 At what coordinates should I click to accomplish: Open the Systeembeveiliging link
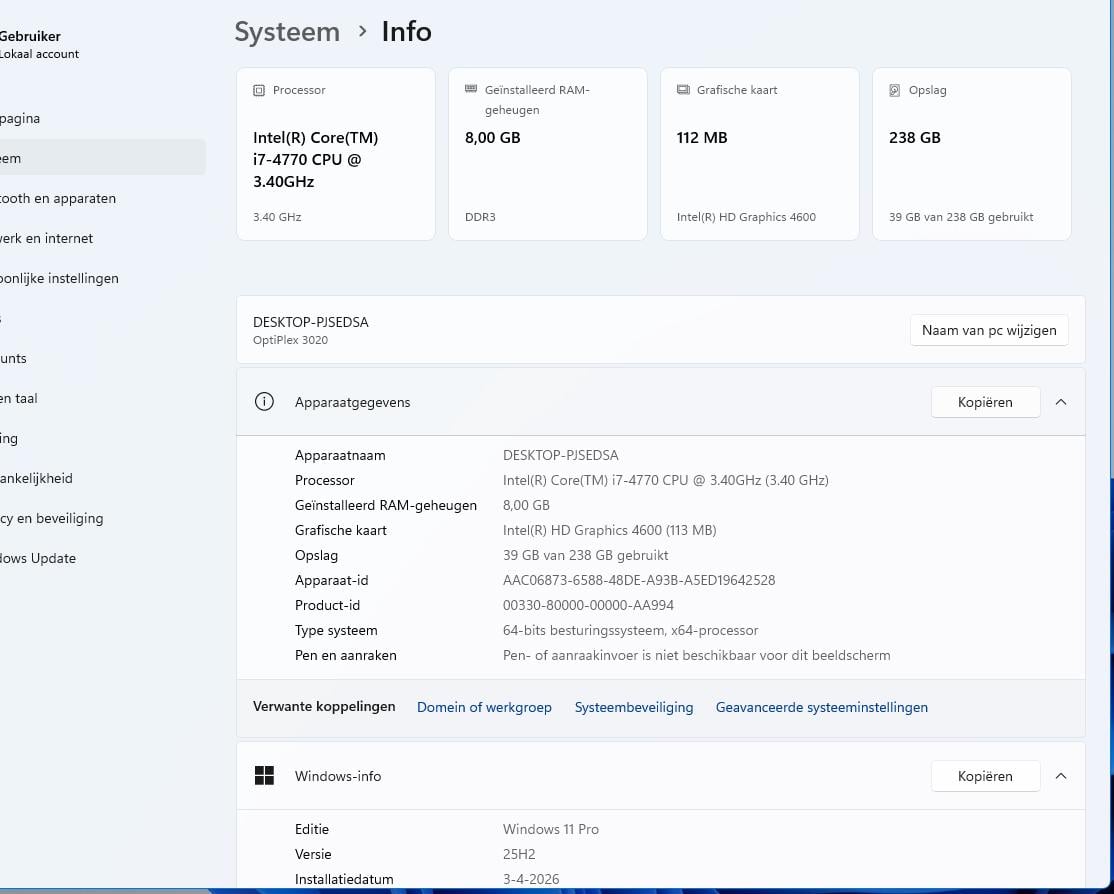pyautogui.click(x=633, y=707)
